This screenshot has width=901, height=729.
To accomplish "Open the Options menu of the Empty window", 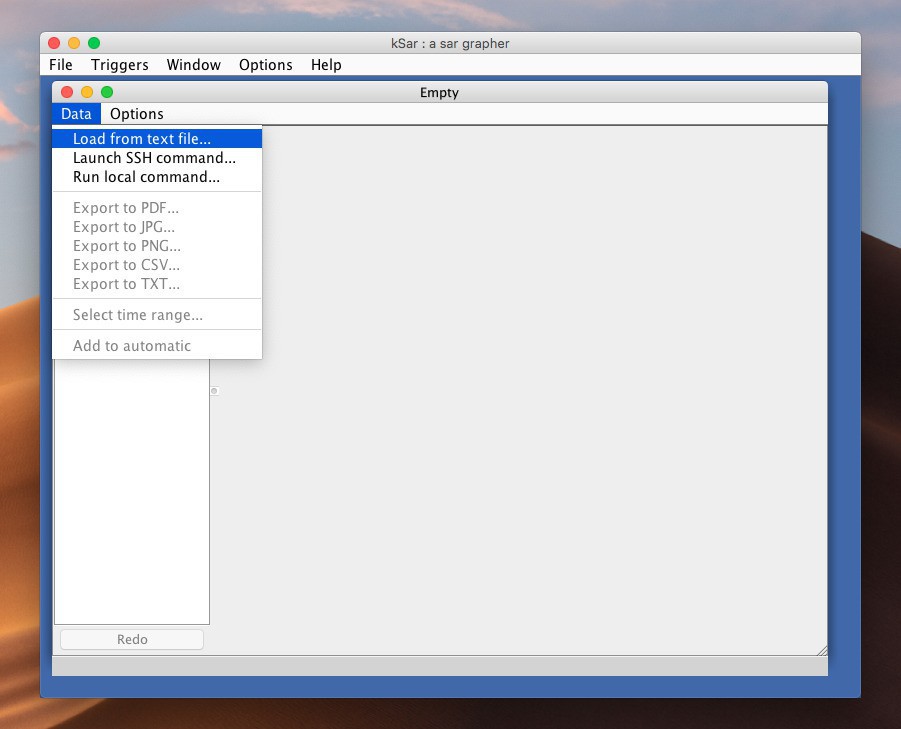I will pyautogui.click(x=137, y=114).
